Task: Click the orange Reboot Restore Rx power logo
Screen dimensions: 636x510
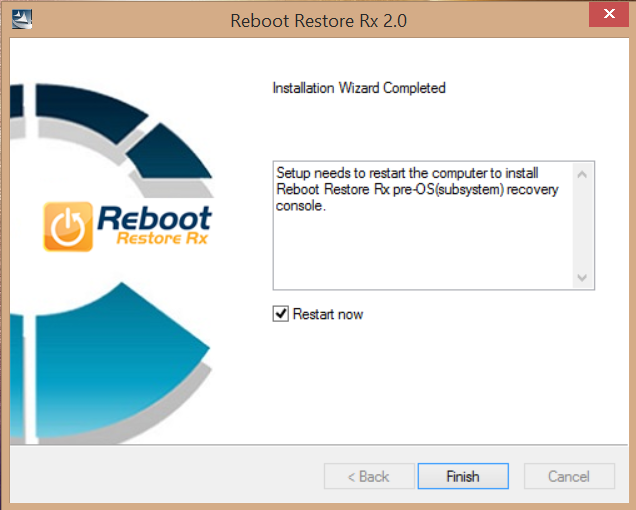Action: (x=68, y=226)
